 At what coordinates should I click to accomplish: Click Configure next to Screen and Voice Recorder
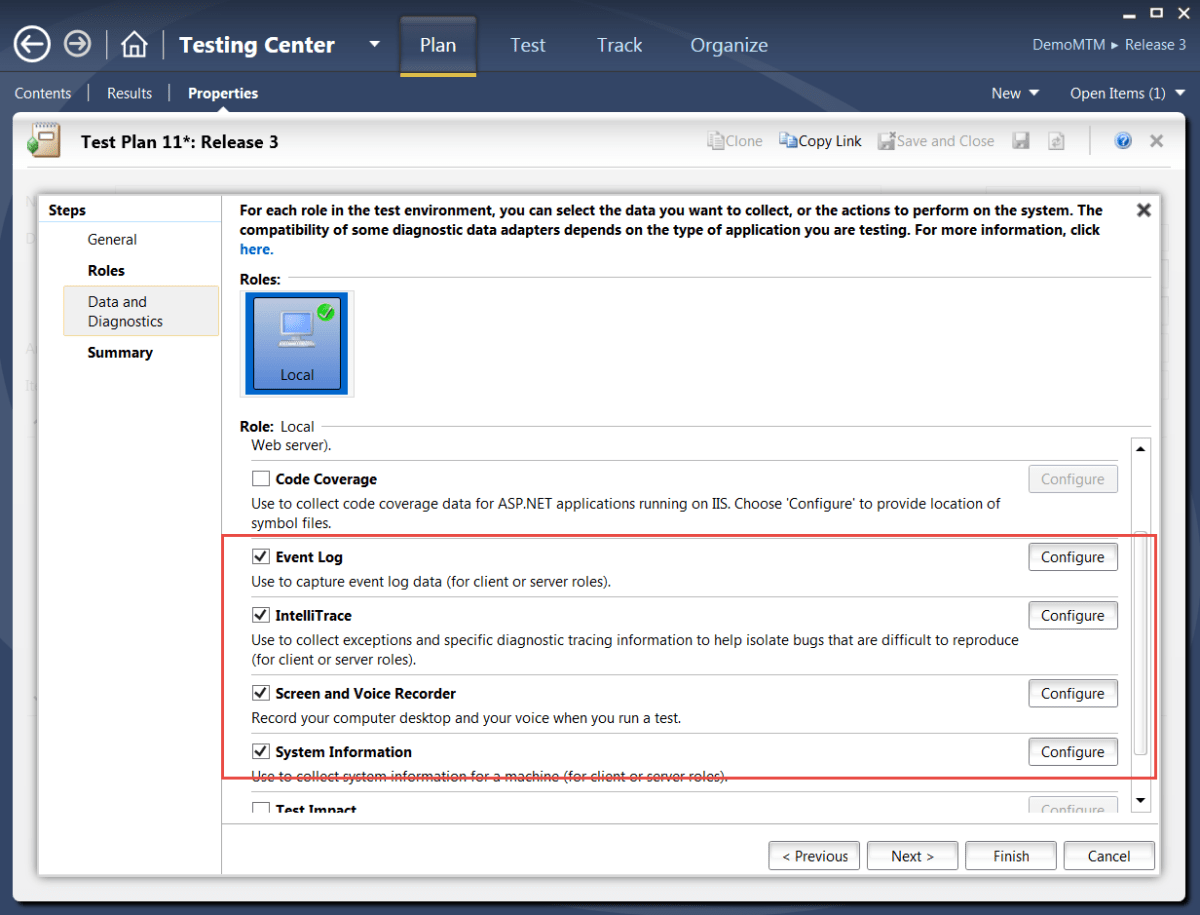1072,692
